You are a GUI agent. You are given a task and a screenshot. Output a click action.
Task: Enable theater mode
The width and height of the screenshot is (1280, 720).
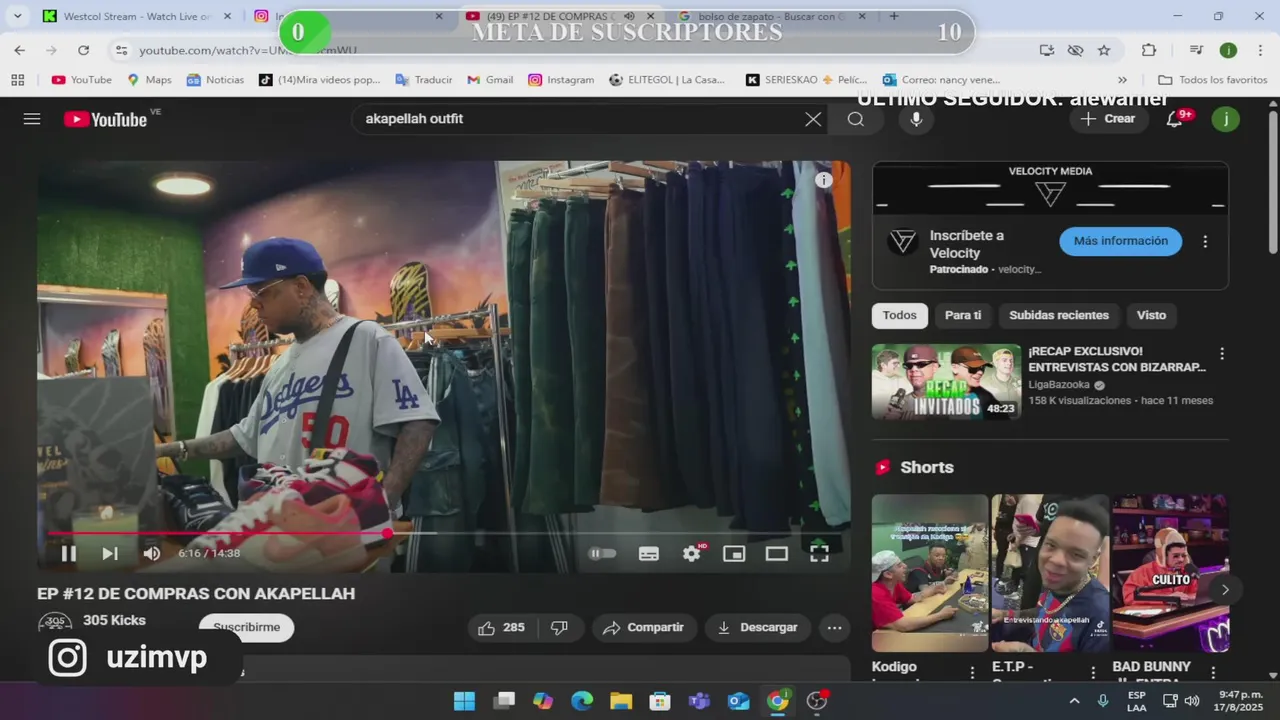click(777, 554)
